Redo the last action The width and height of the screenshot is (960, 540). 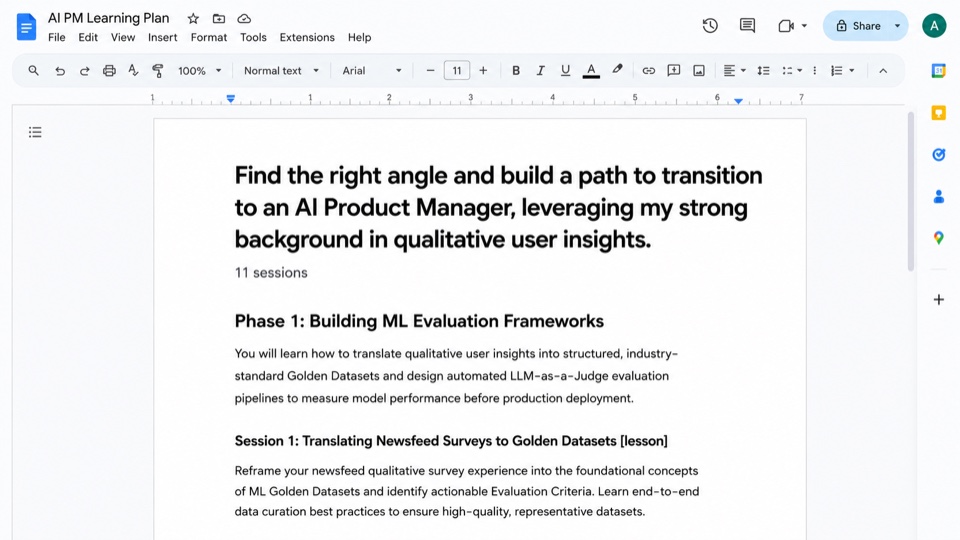(x=84, y=71)
